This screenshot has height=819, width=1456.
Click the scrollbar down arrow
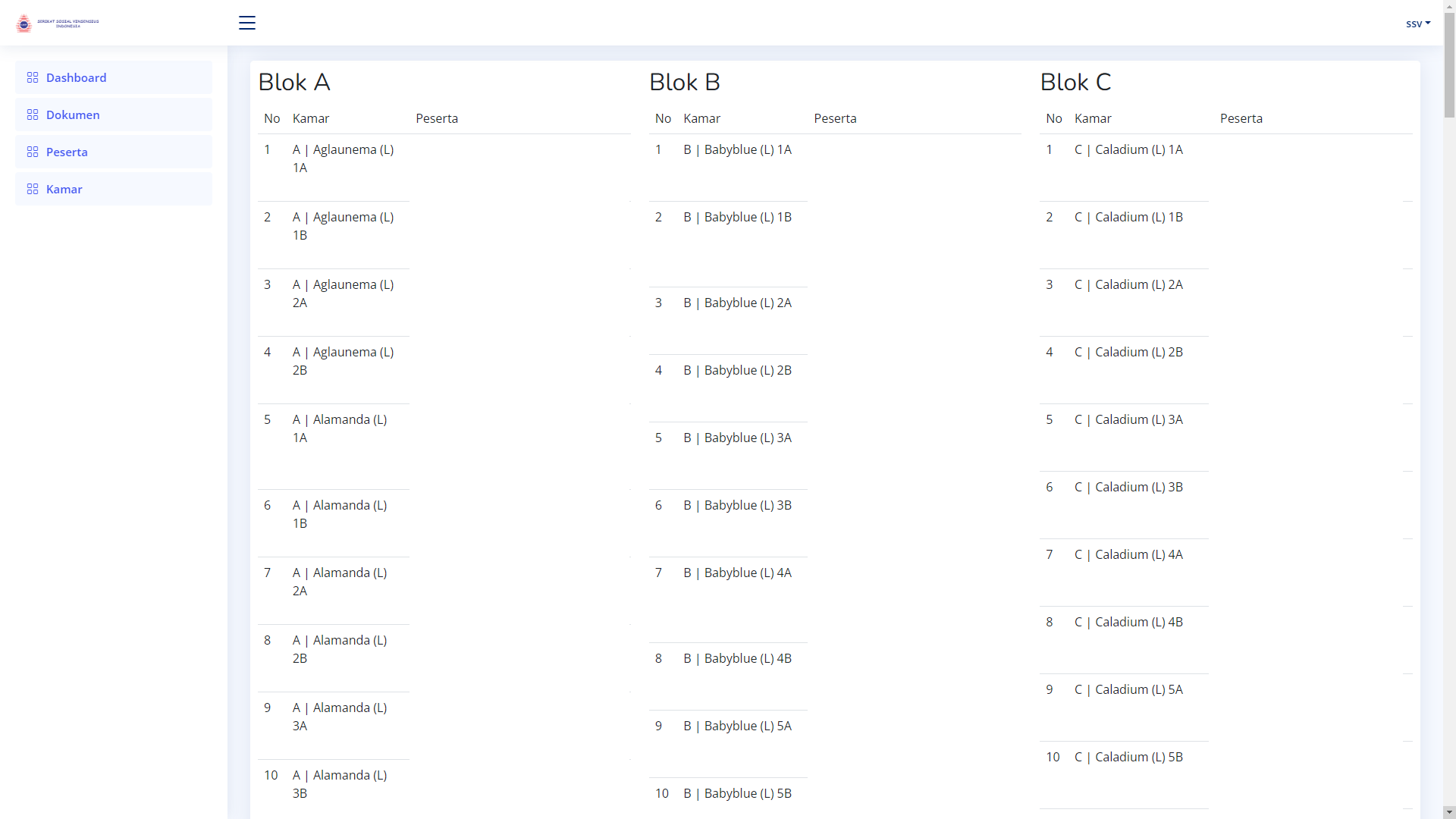tap(1449, 812)
